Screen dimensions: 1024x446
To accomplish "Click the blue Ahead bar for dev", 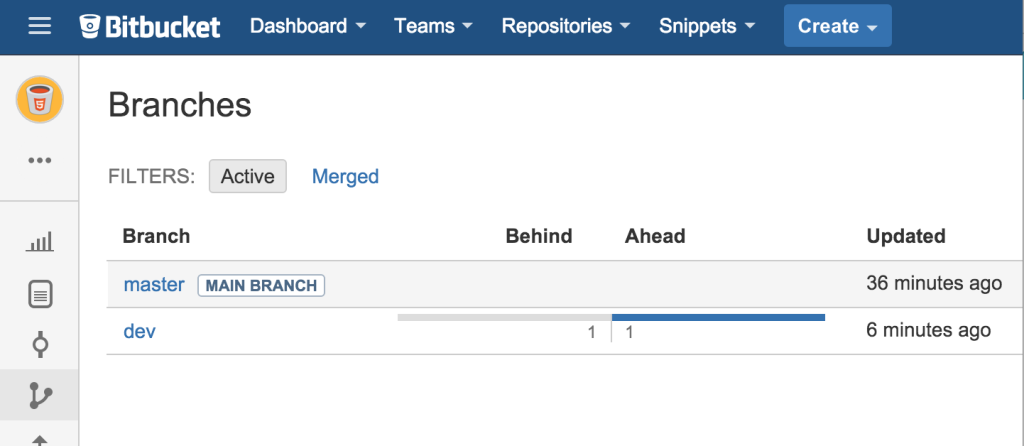I will pos(718,317).
